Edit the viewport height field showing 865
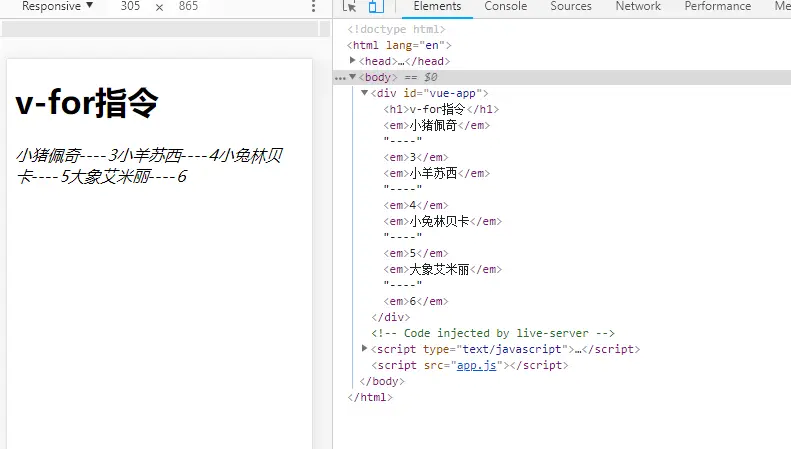 [188, 6]
